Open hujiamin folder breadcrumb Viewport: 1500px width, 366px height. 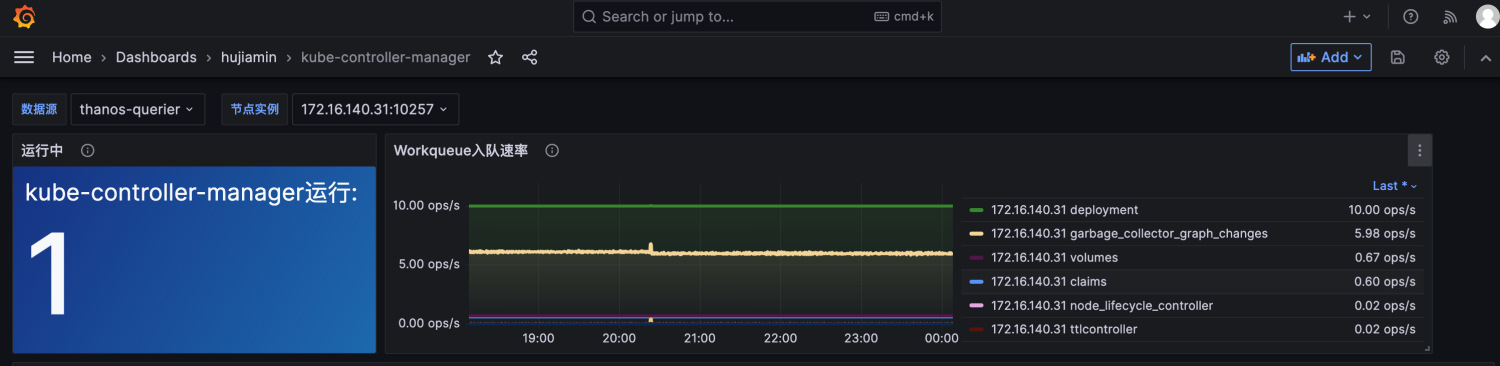click(x=248, y=58)
